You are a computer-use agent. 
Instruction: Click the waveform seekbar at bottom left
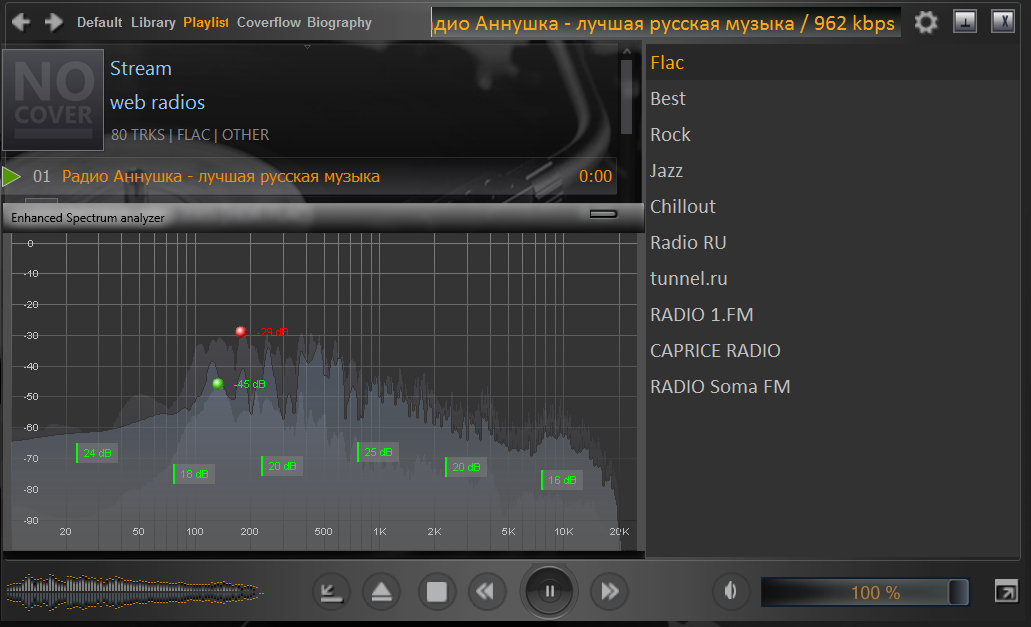[132, 592]
